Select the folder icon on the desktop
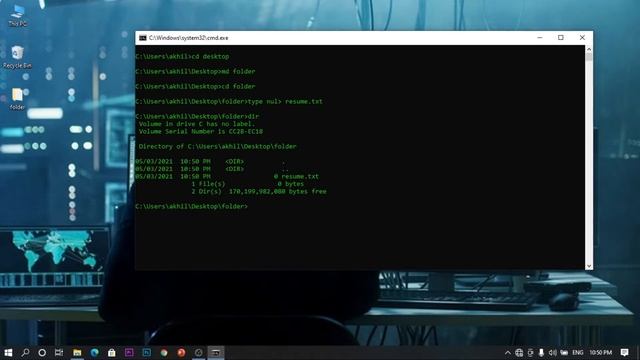This screenshot has width=640, height=360. pyautogui.click(x=17, y=99)
